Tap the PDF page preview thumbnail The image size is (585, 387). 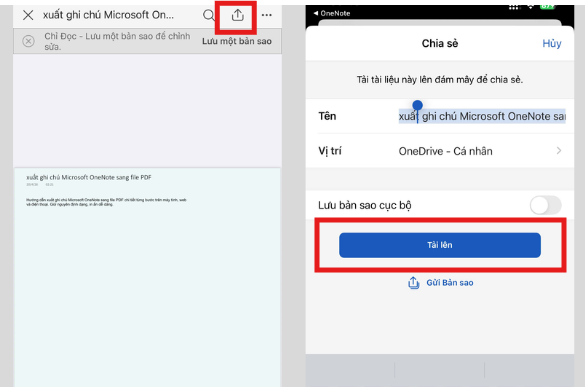[147, 277]
